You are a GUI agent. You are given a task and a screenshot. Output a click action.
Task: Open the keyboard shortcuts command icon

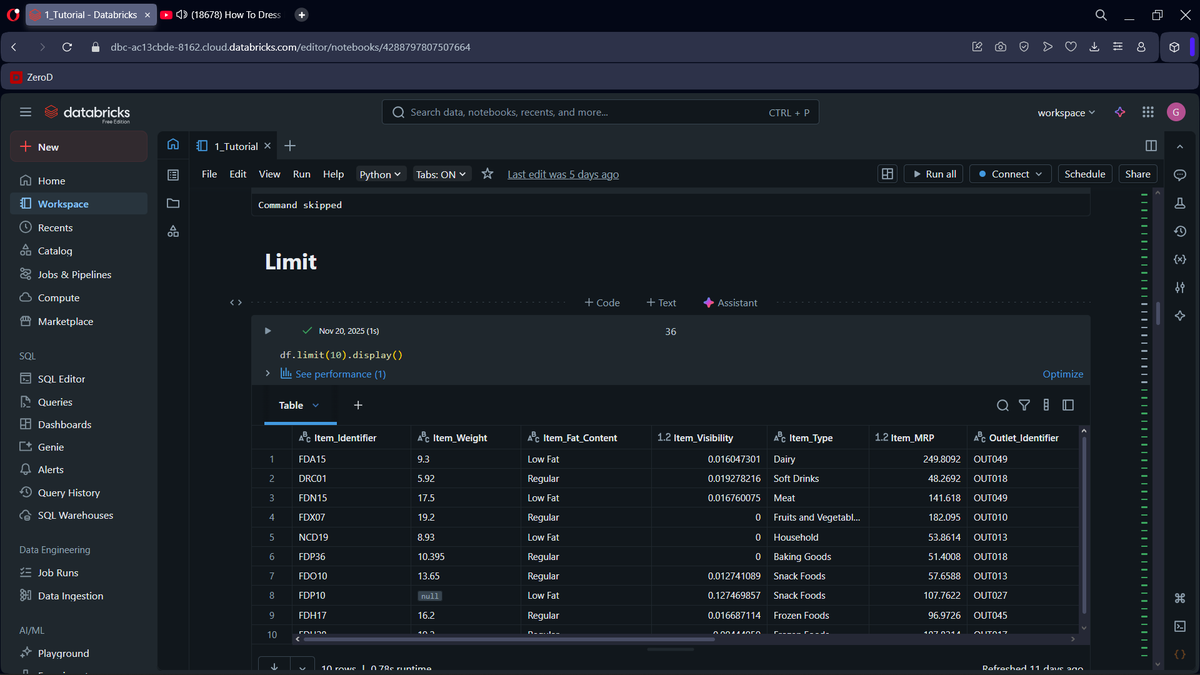1180,598
